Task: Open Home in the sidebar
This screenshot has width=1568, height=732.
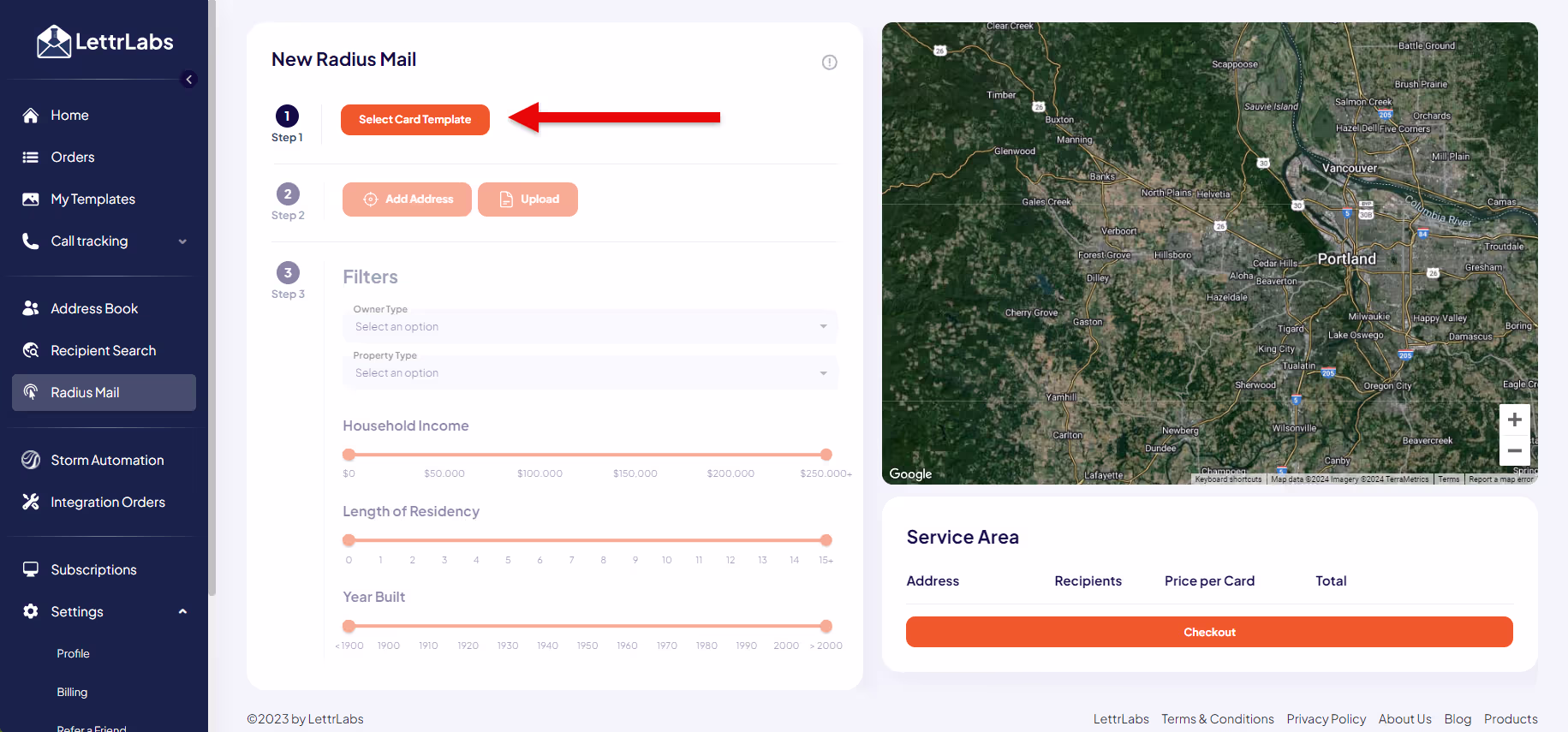Action: tap(104, 116)
